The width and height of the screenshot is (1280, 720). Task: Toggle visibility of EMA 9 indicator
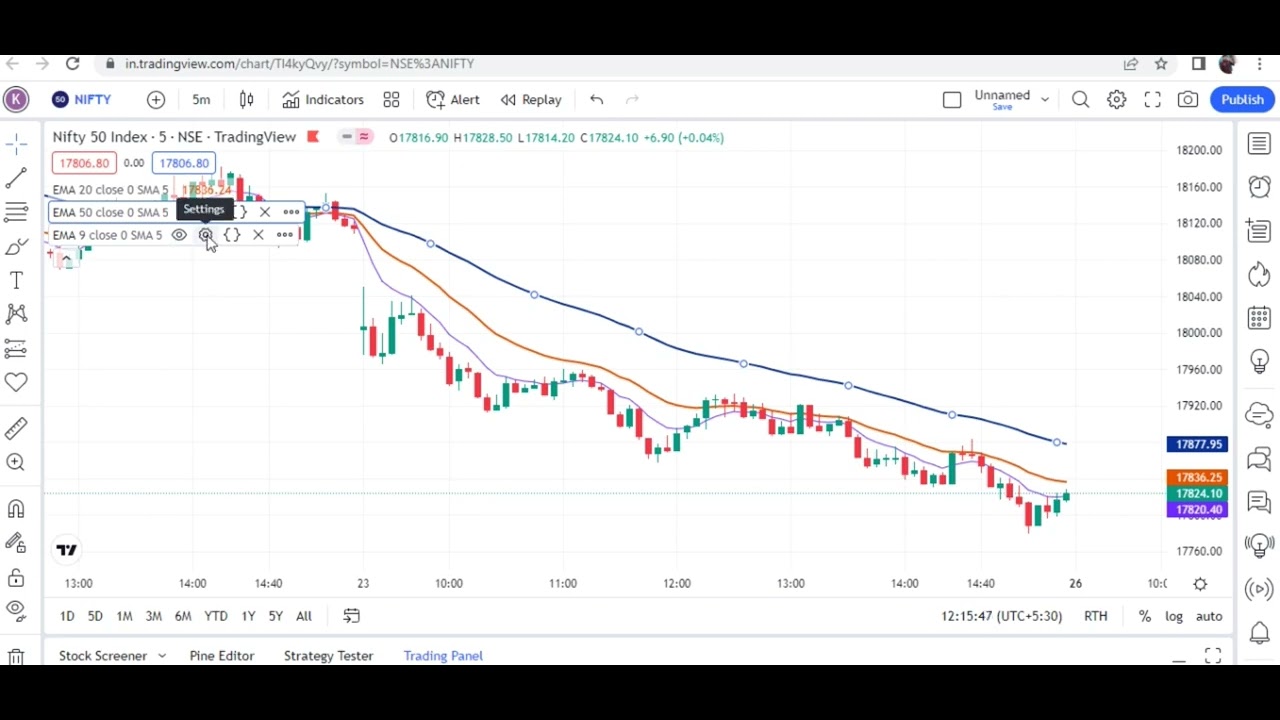[179, 235]
